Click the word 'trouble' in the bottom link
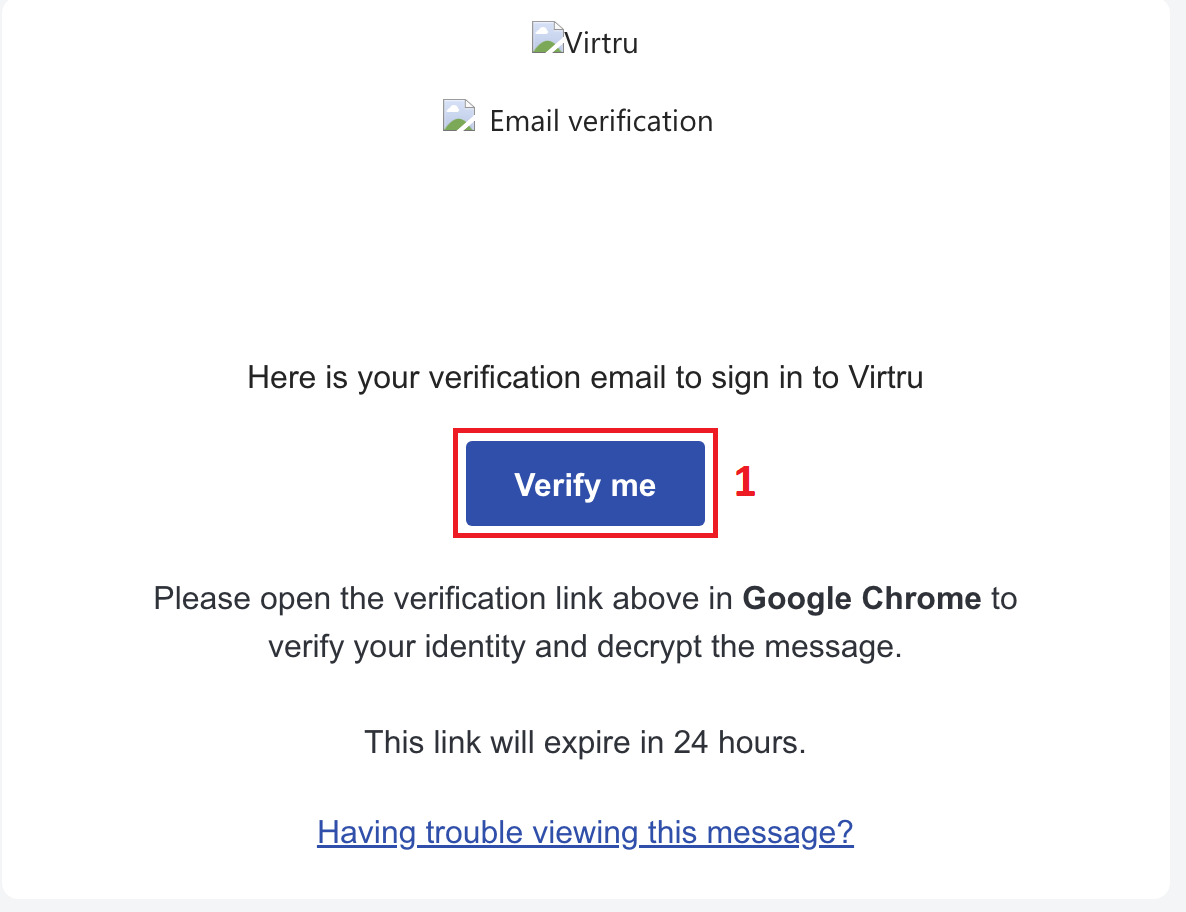The width and height of the screenshot is (1186, 912). pyautogui.click(x=474, y=833)
